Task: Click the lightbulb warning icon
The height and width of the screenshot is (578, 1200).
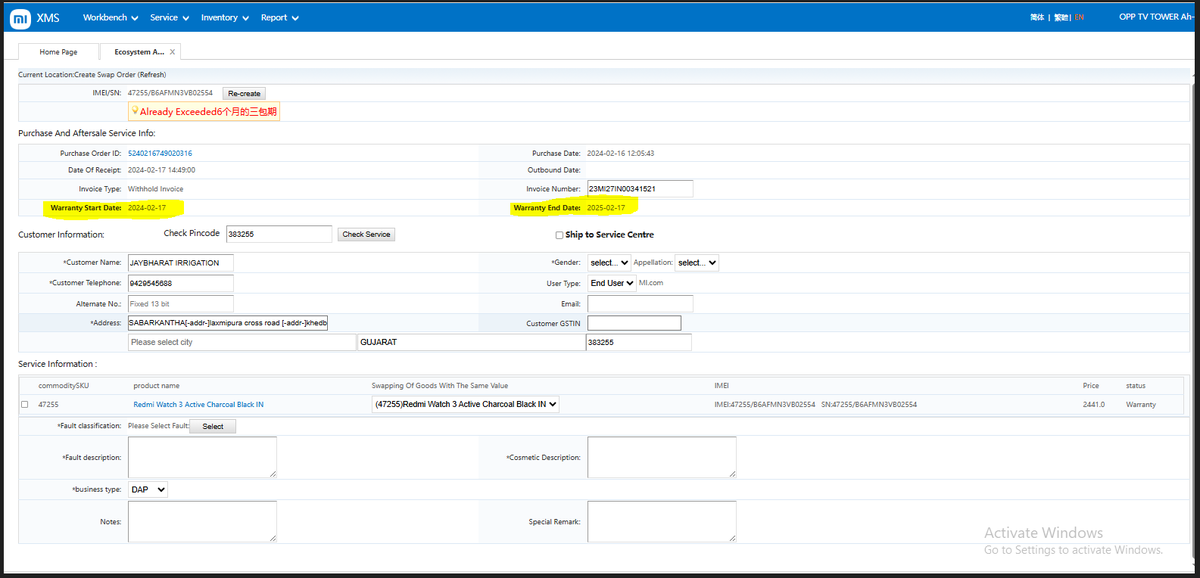Action: (x=134, y=111)
